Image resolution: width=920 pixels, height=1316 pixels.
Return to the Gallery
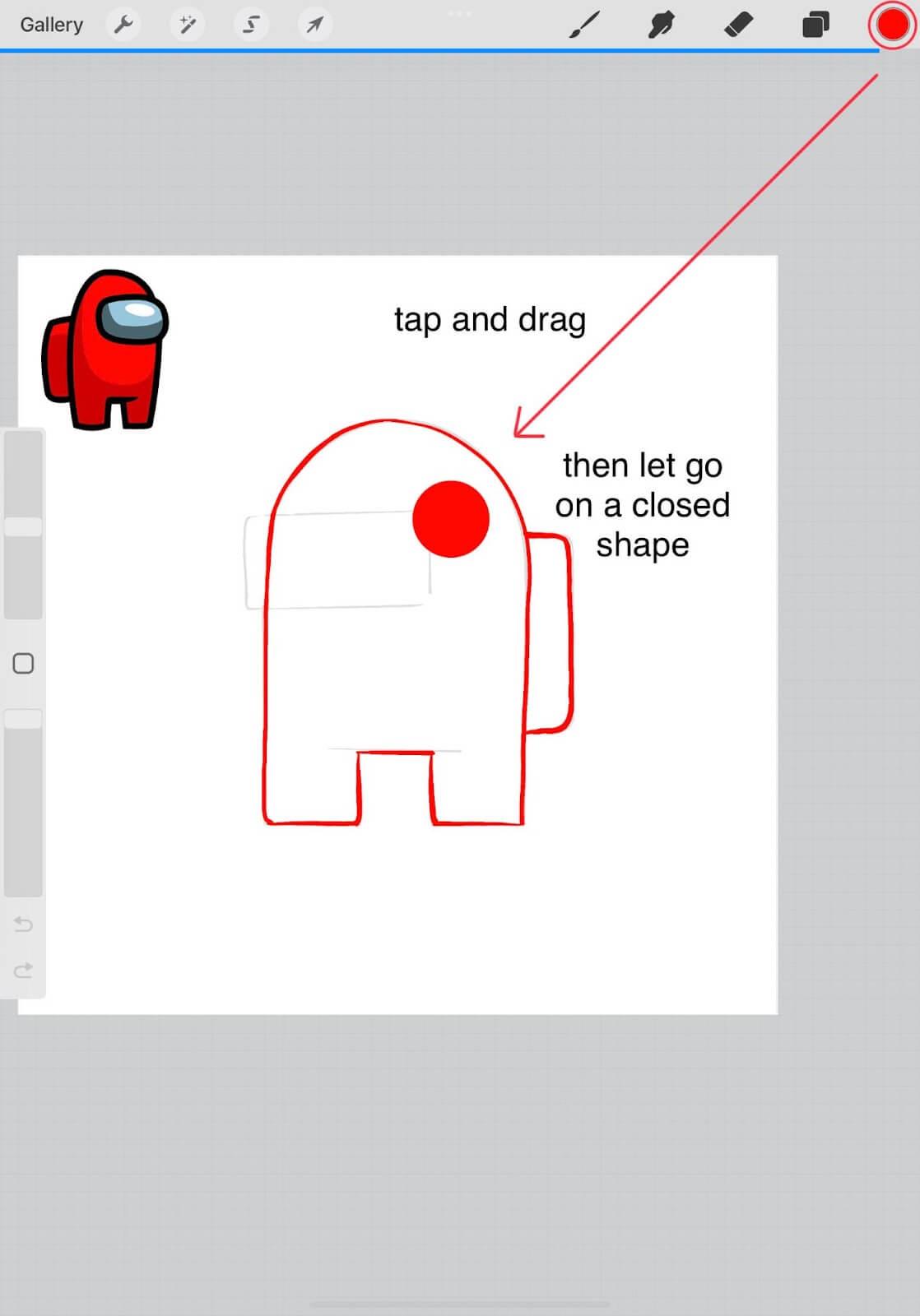tap(51, 25)
